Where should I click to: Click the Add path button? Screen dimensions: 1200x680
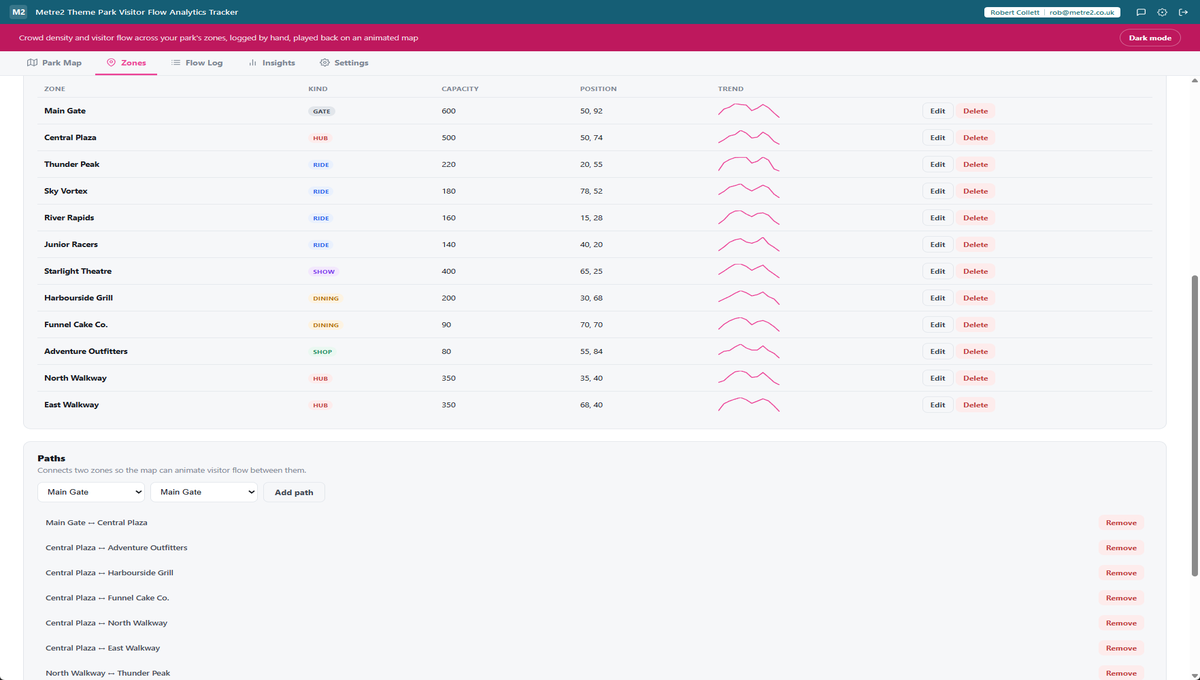click(294, 492)
